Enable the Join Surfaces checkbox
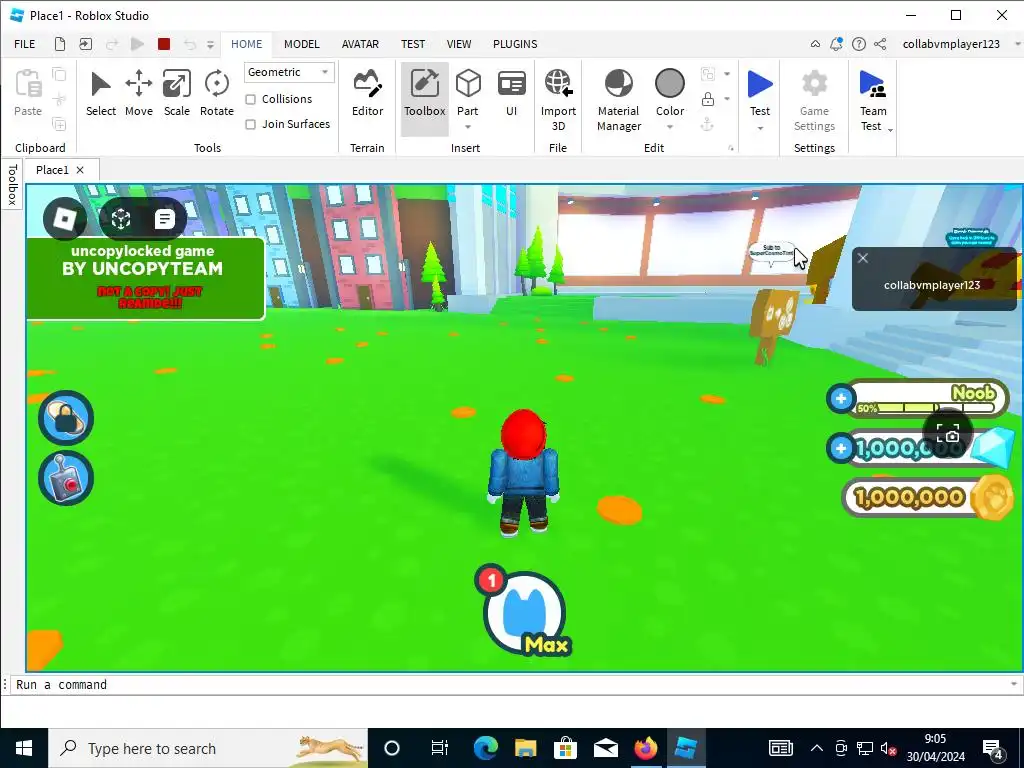The image size is (1024, 768). tap(250, 124)
